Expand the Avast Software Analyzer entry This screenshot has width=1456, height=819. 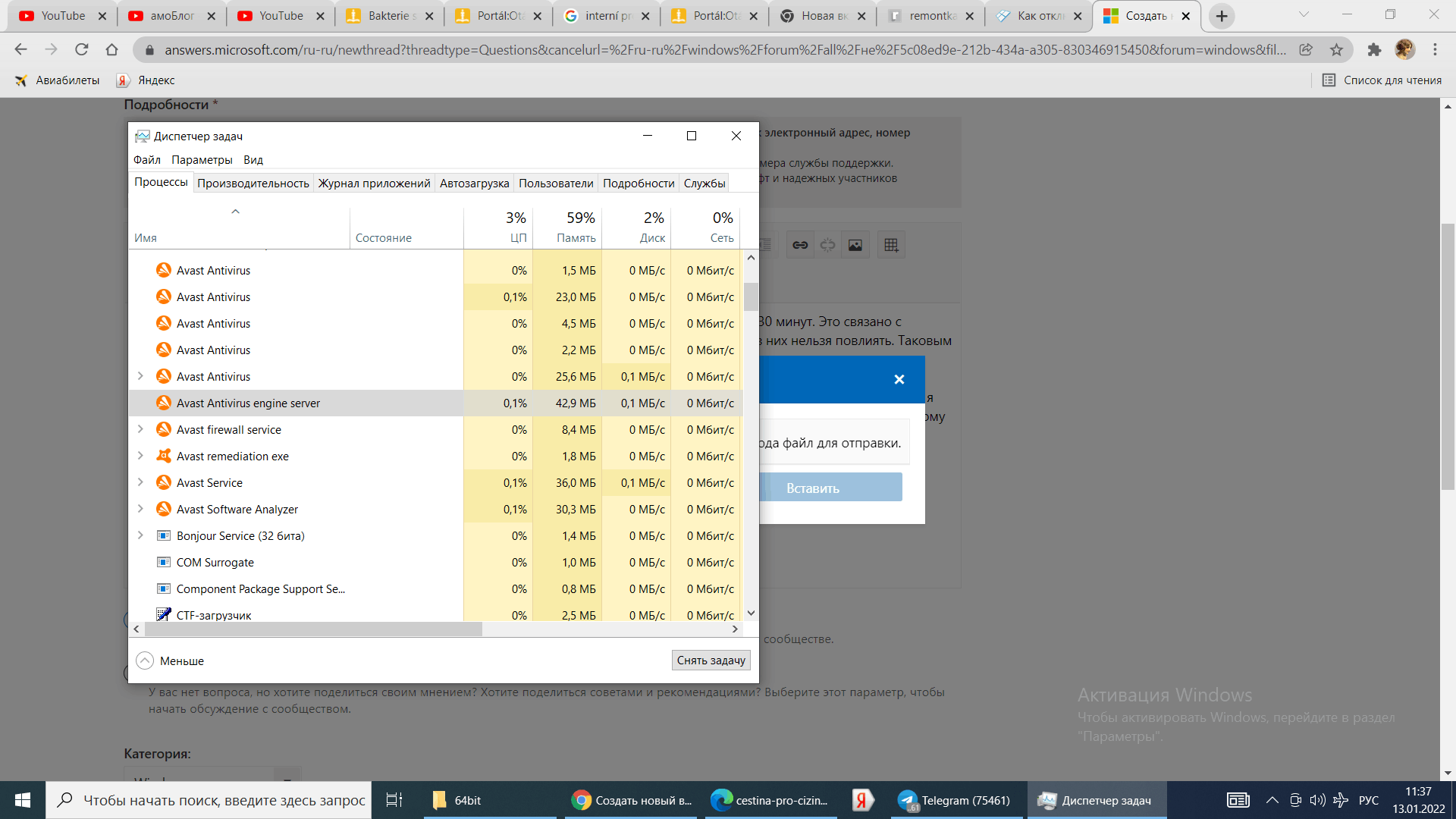point(140,509)
